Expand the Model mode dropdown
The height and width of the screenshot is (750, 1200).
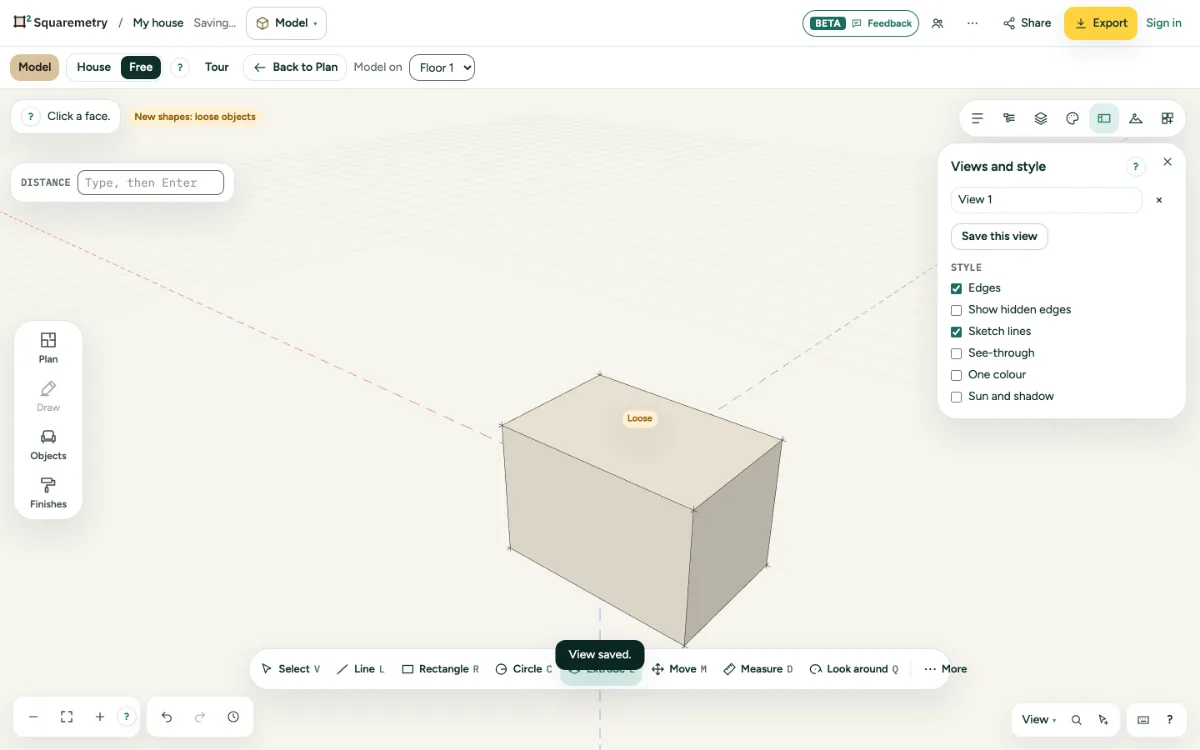point(286,23)
